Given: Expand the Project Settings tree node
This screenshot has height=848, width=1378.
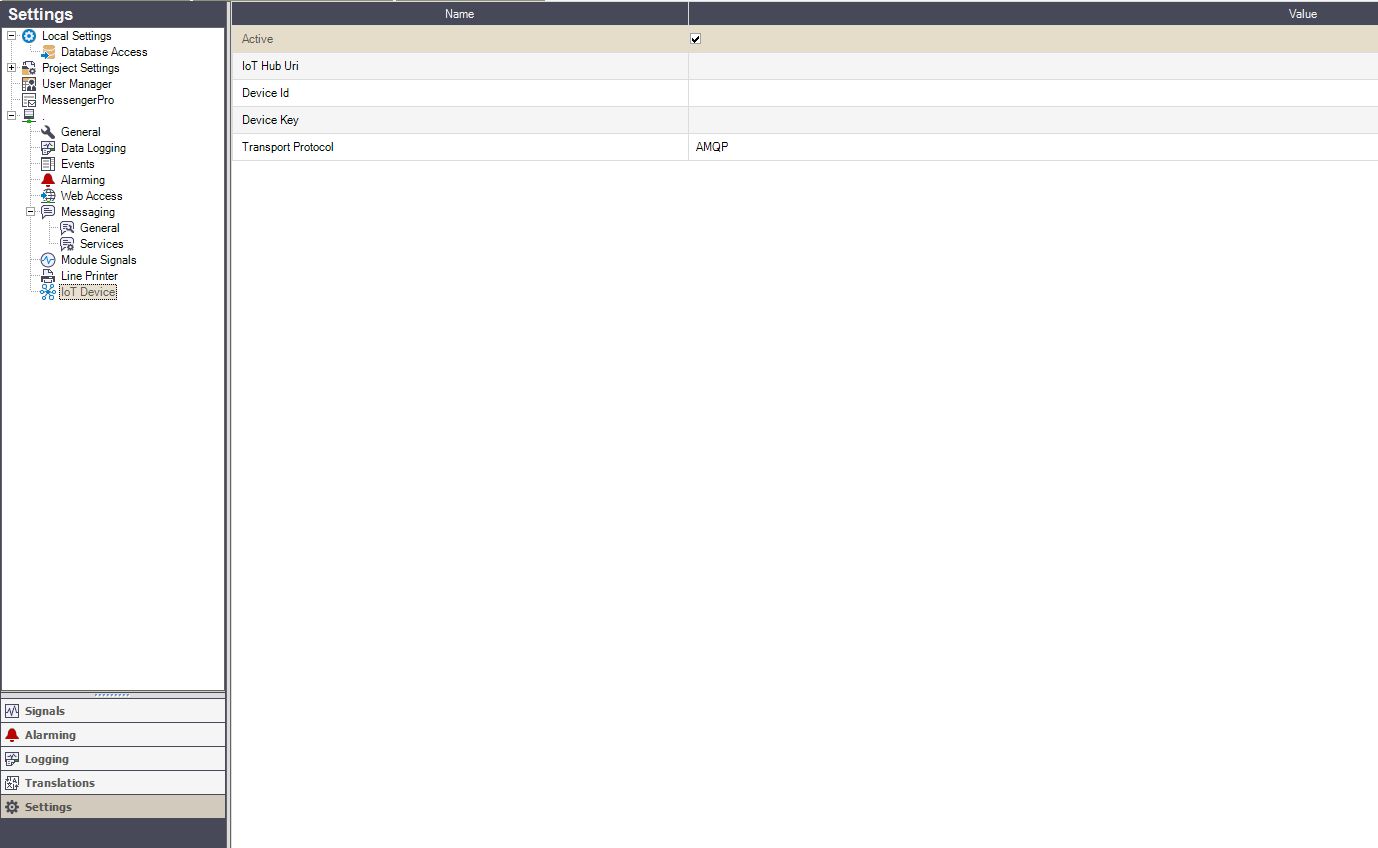Looking at the screenshot, I should tap(12, 68).
